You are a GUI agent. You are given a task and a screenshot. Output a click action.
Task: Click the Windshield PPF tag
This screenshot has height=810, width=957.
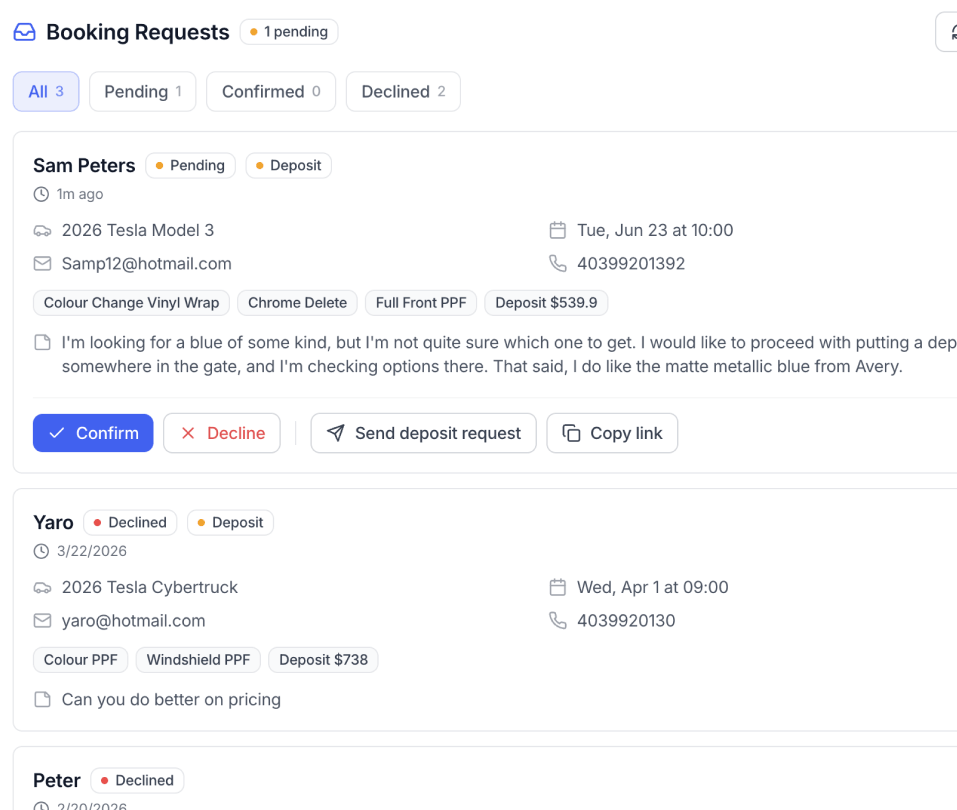click(198, 660)
